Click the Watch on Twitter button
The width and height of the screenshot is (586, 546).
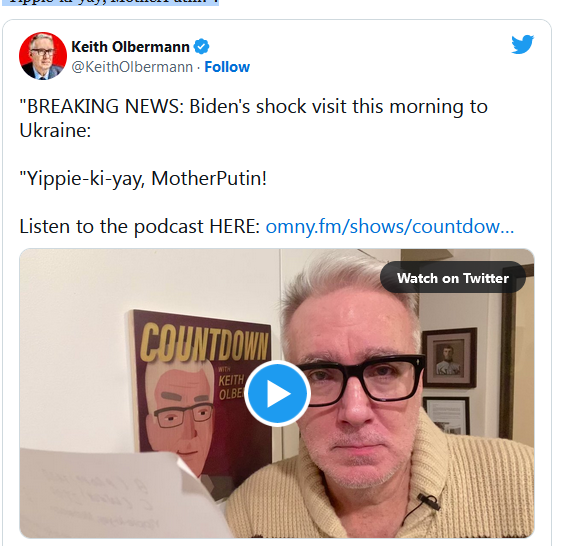pos(453,278)
